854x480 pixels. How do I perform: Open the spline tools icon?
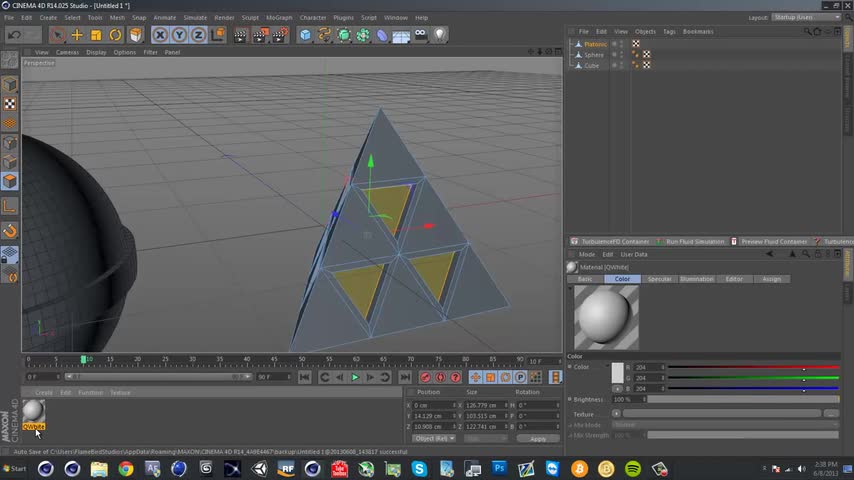tap(325, 35)
